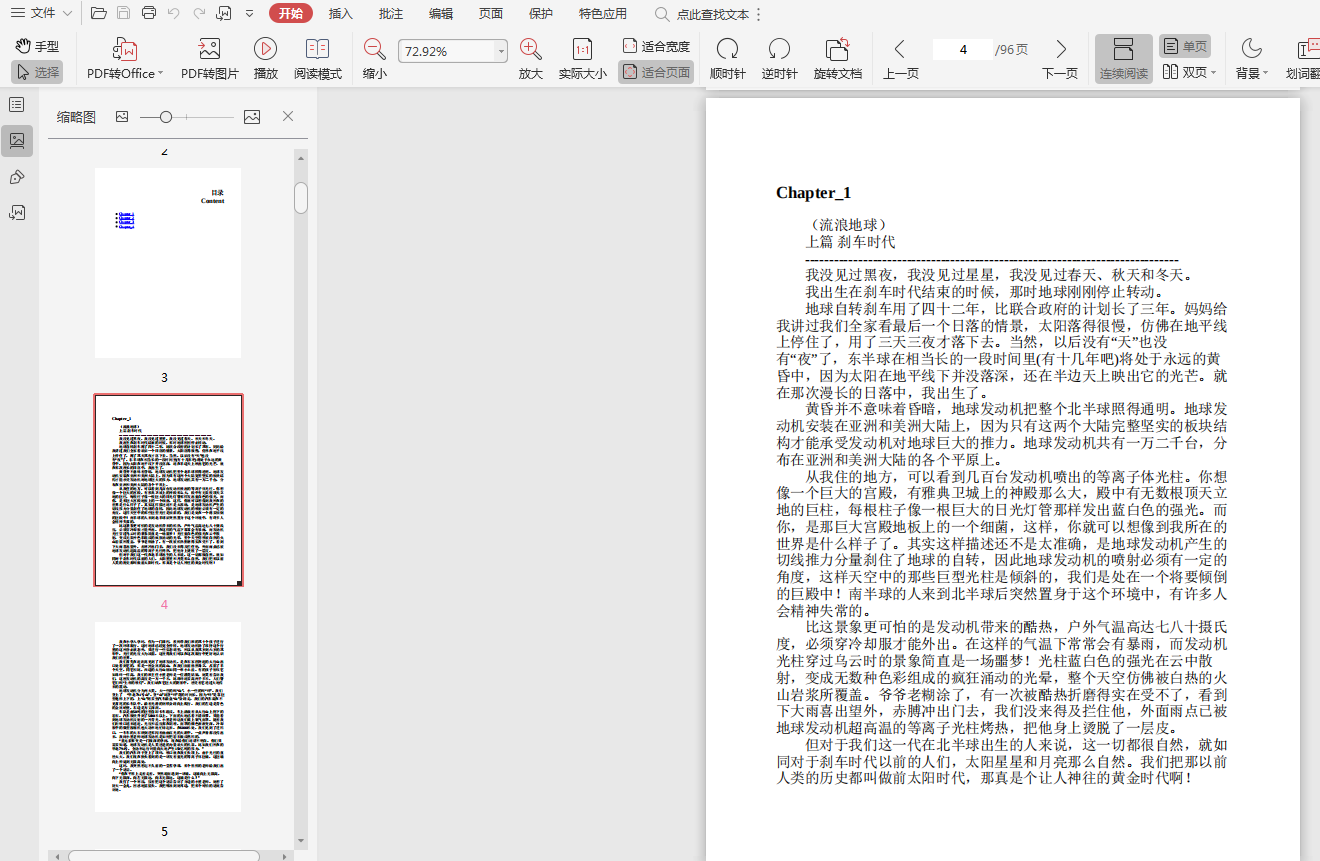Image resolution: width=1320 pixels, height=861 pixels.
Task: Click the open file folder icon
Action: pos(98,13)
